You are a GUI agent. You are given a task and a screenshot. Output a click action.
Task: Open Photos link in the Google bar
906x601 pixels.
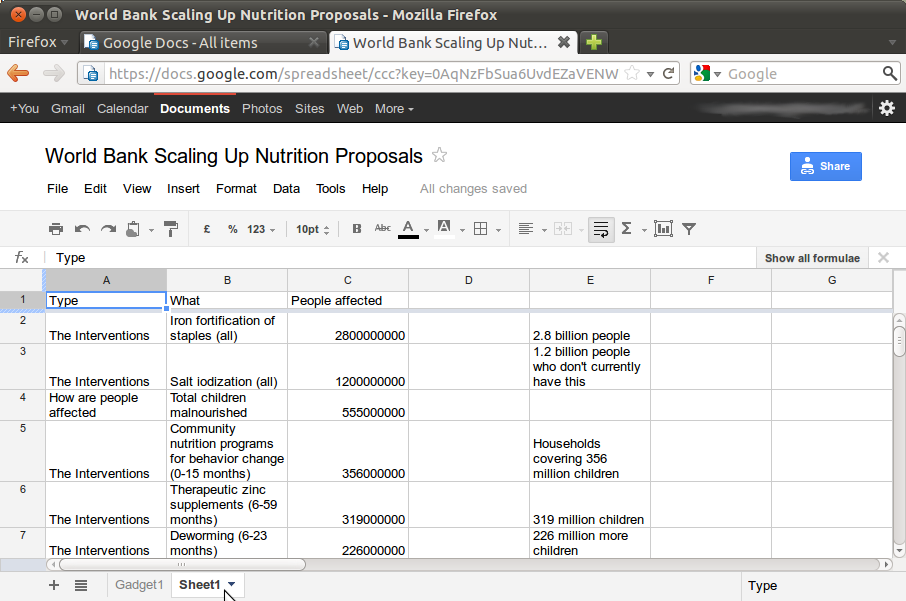[x=262, y=109]
